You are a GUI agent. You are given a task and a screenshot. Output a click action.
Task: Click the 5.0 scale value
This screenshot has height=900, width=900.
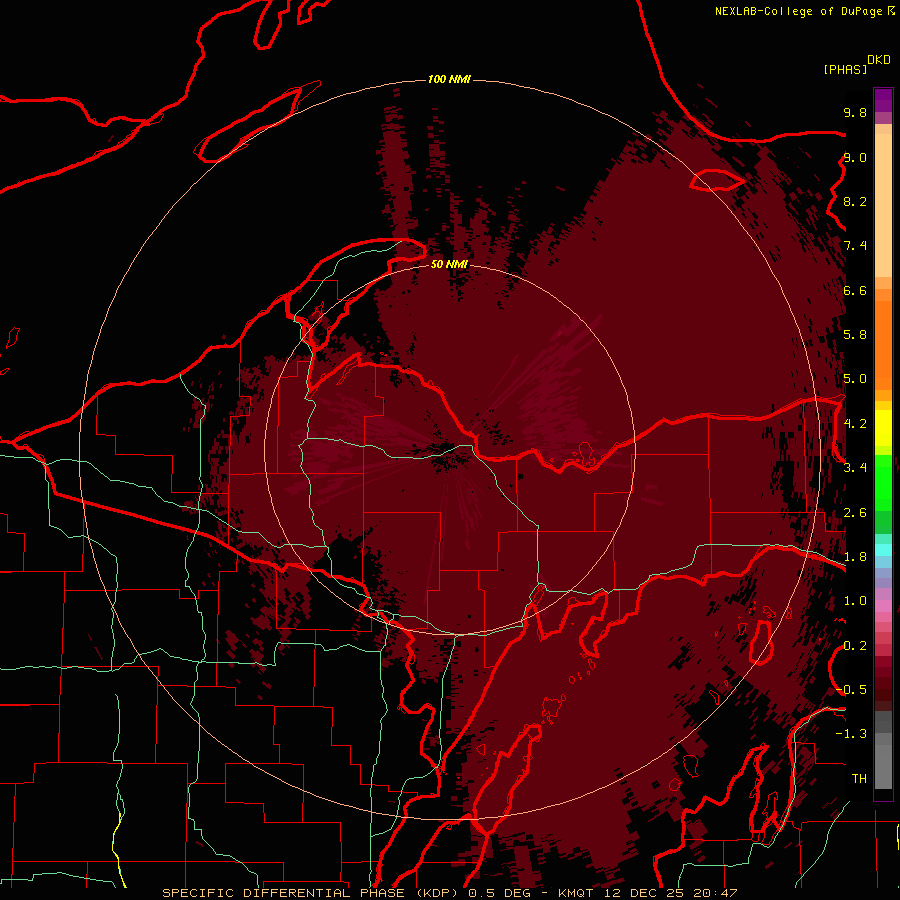tap(855, 379)
